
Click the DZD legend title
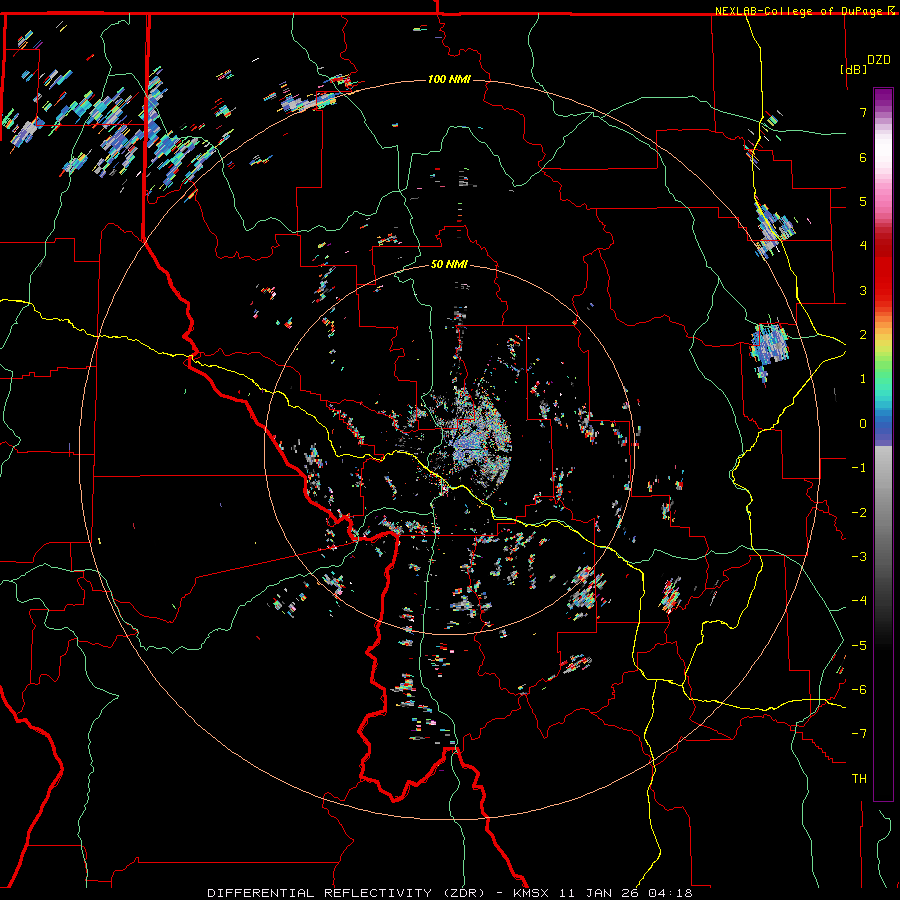pyautogui.click(x=879, y=60)
